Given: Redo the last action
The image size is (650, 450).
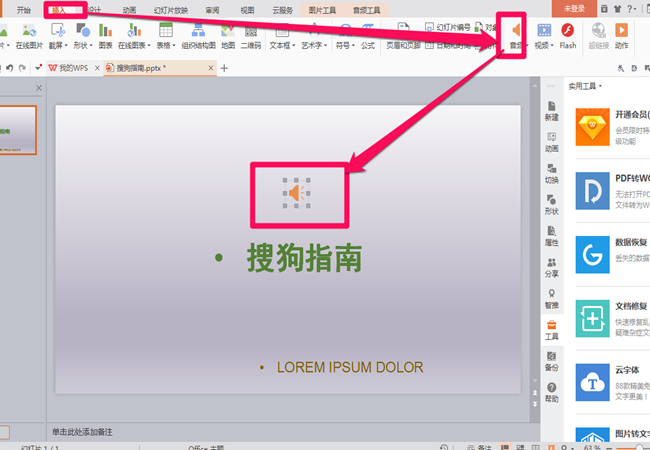Looking at the screenshot, I should [22, 68].
